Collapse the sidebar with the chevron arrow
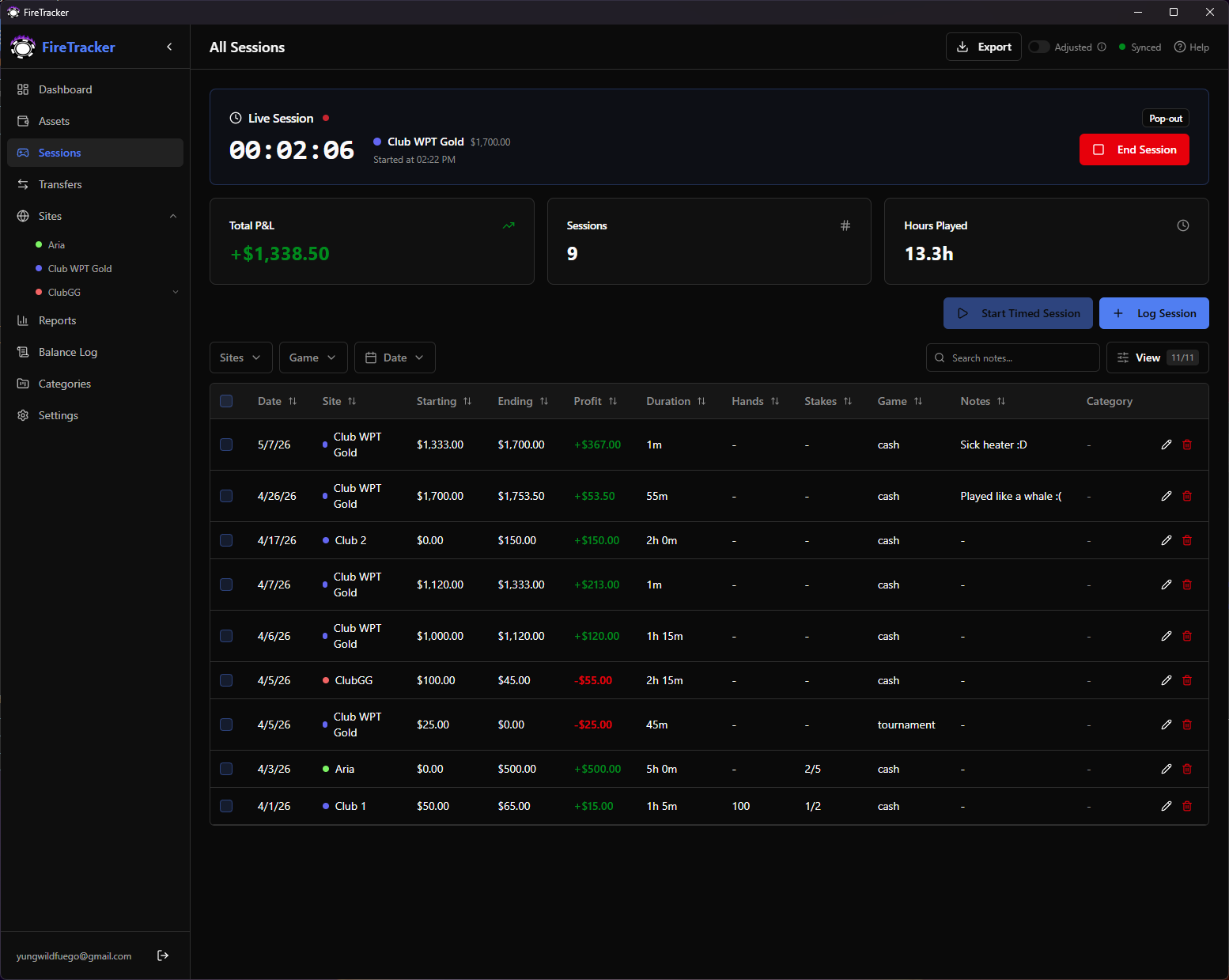 (x=169, y=47)
